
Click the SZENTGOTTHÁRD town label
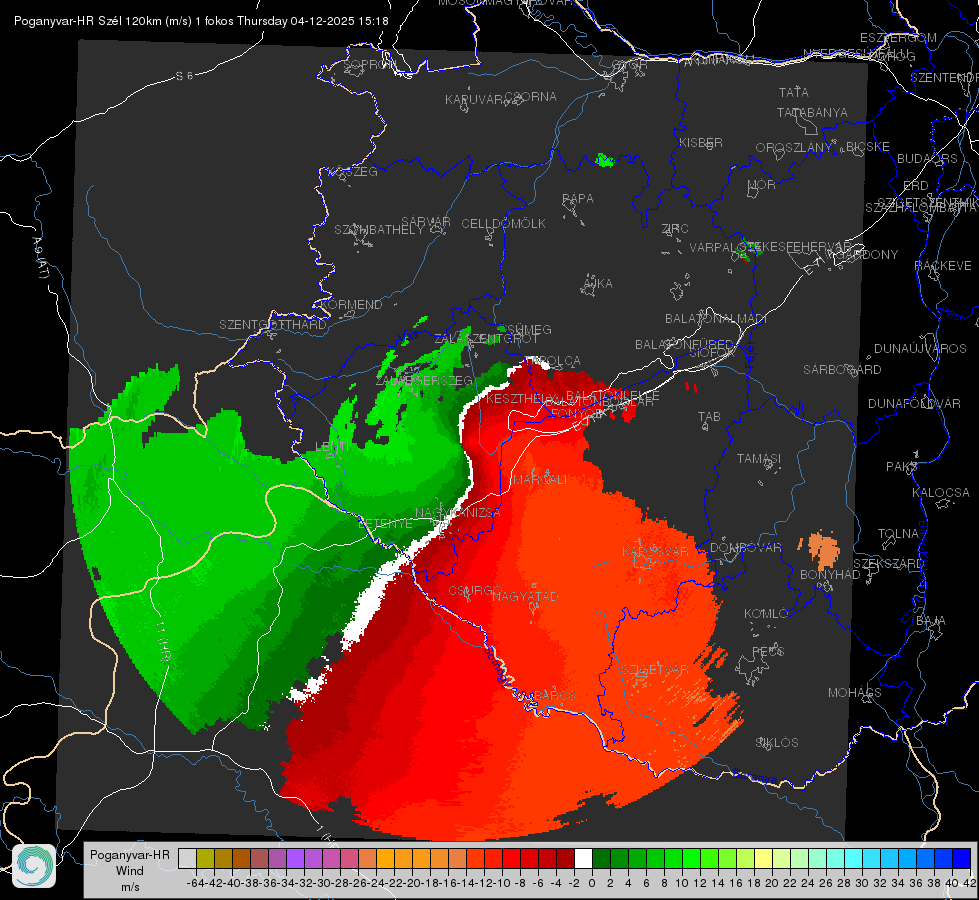pos(273,325)
